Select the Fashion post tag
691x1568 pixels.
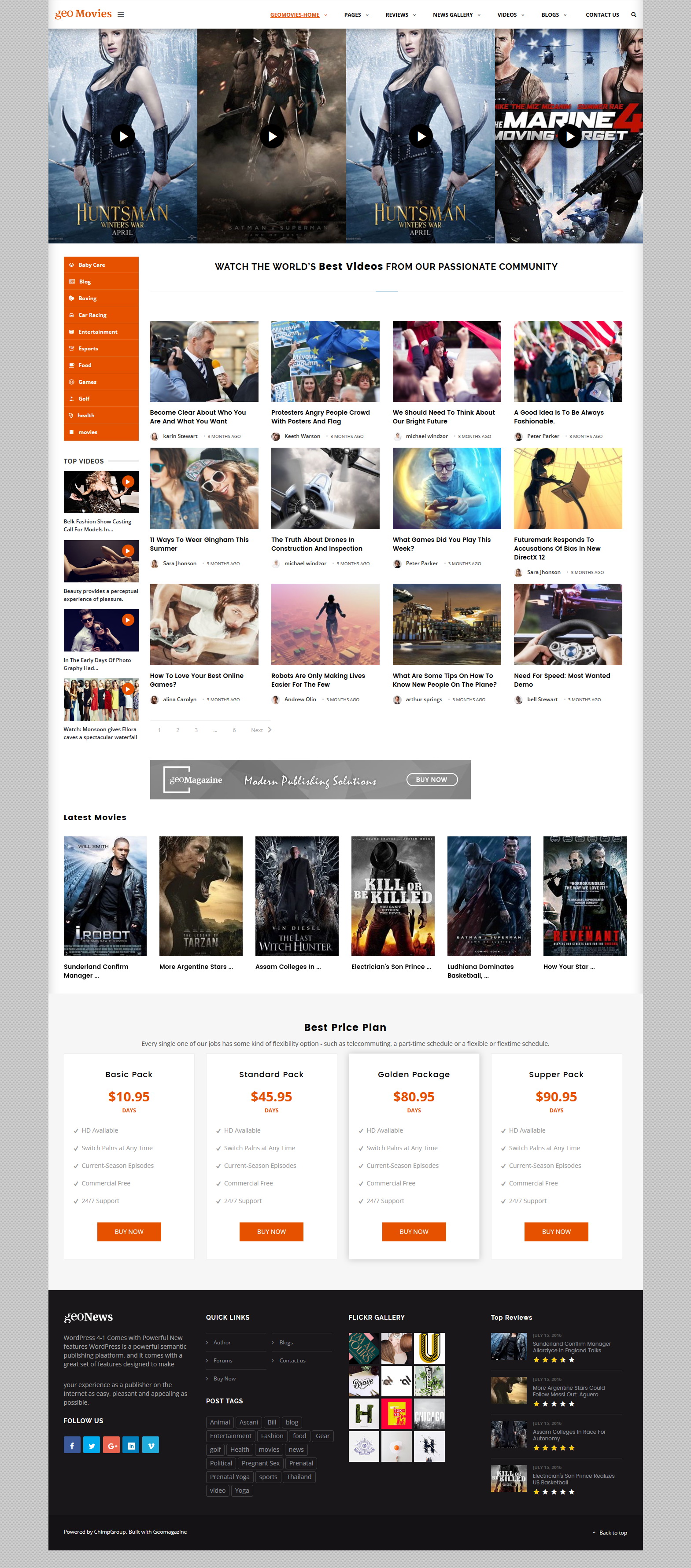point(272,1436)
